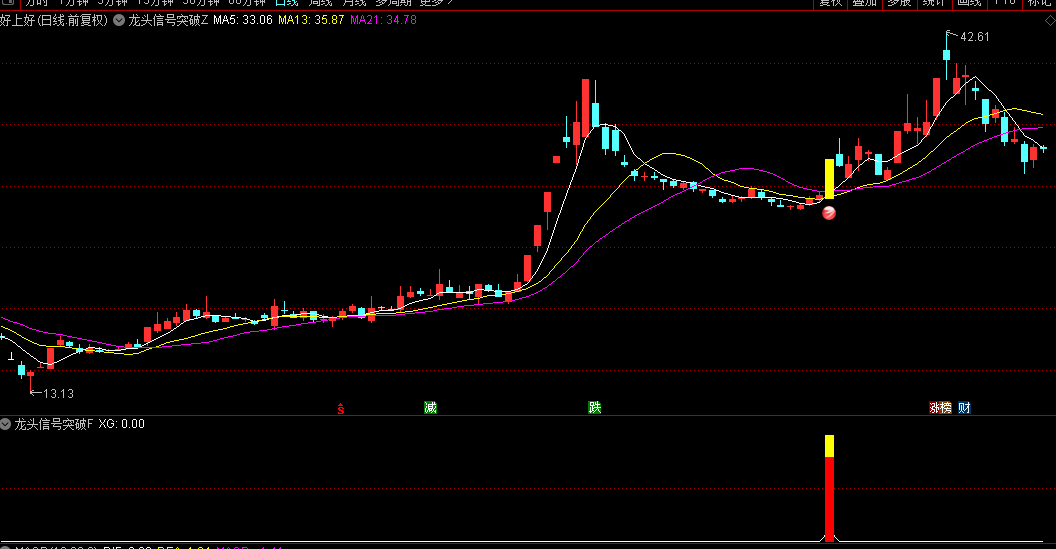Click the blue 财 event marker

pyautogui.click(x=964, y=408)
